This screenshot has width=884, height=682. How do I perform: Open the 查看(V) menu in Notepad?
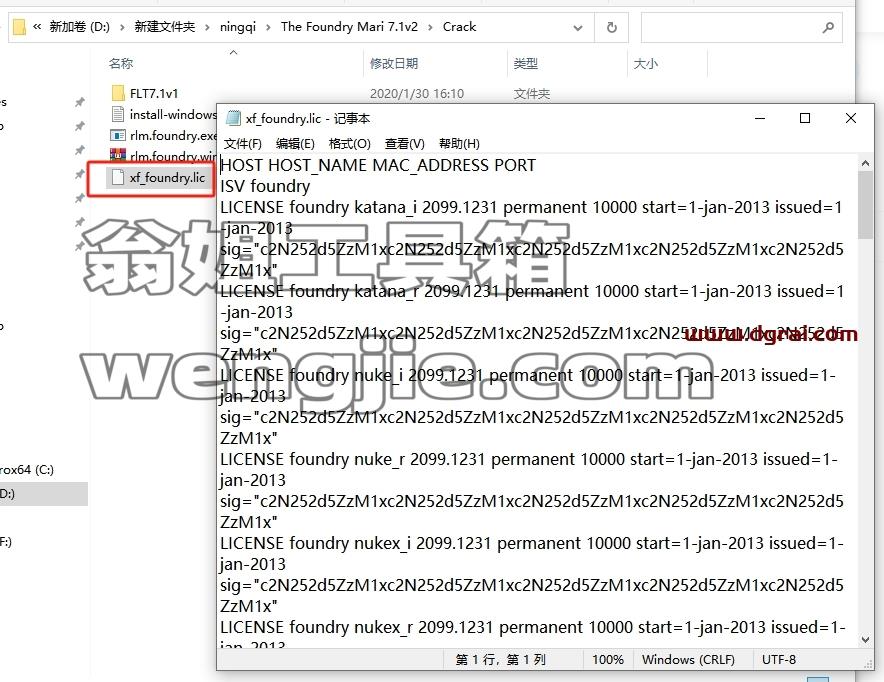click(404, 144)
